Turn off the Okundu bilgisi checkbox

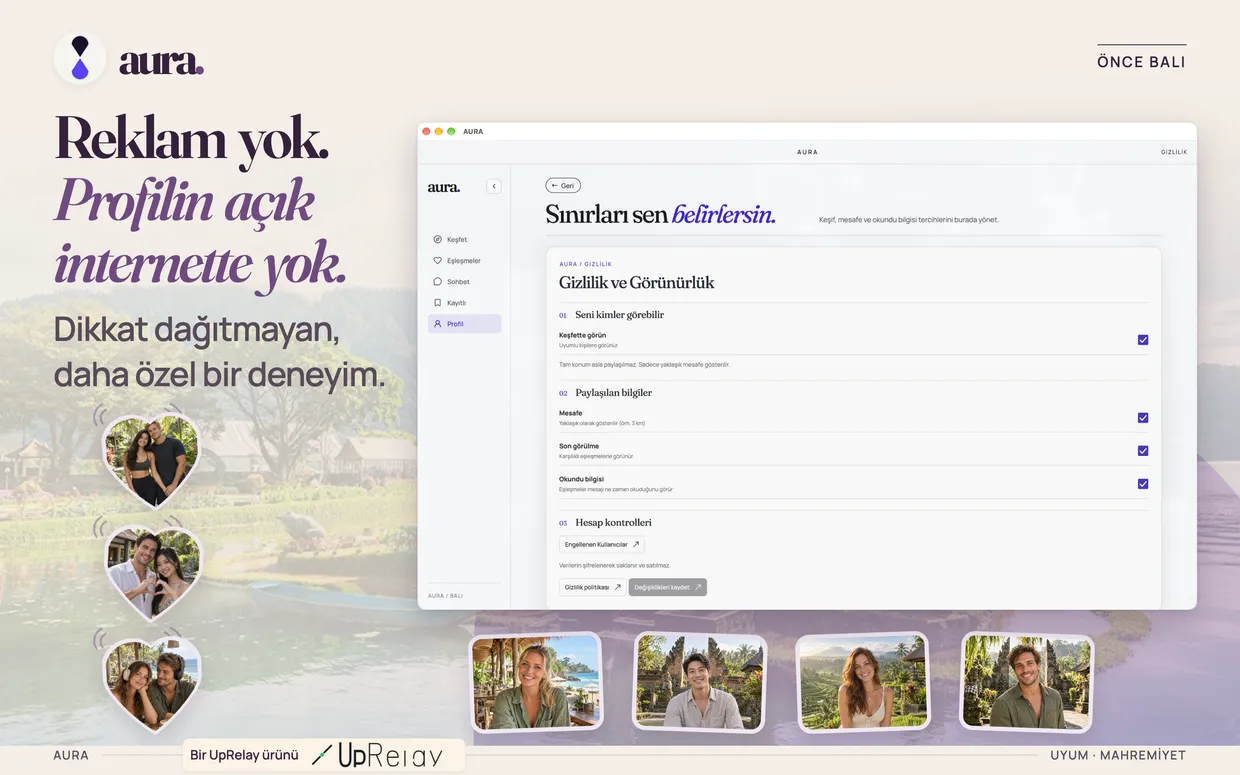click(x=1143, y=484)
